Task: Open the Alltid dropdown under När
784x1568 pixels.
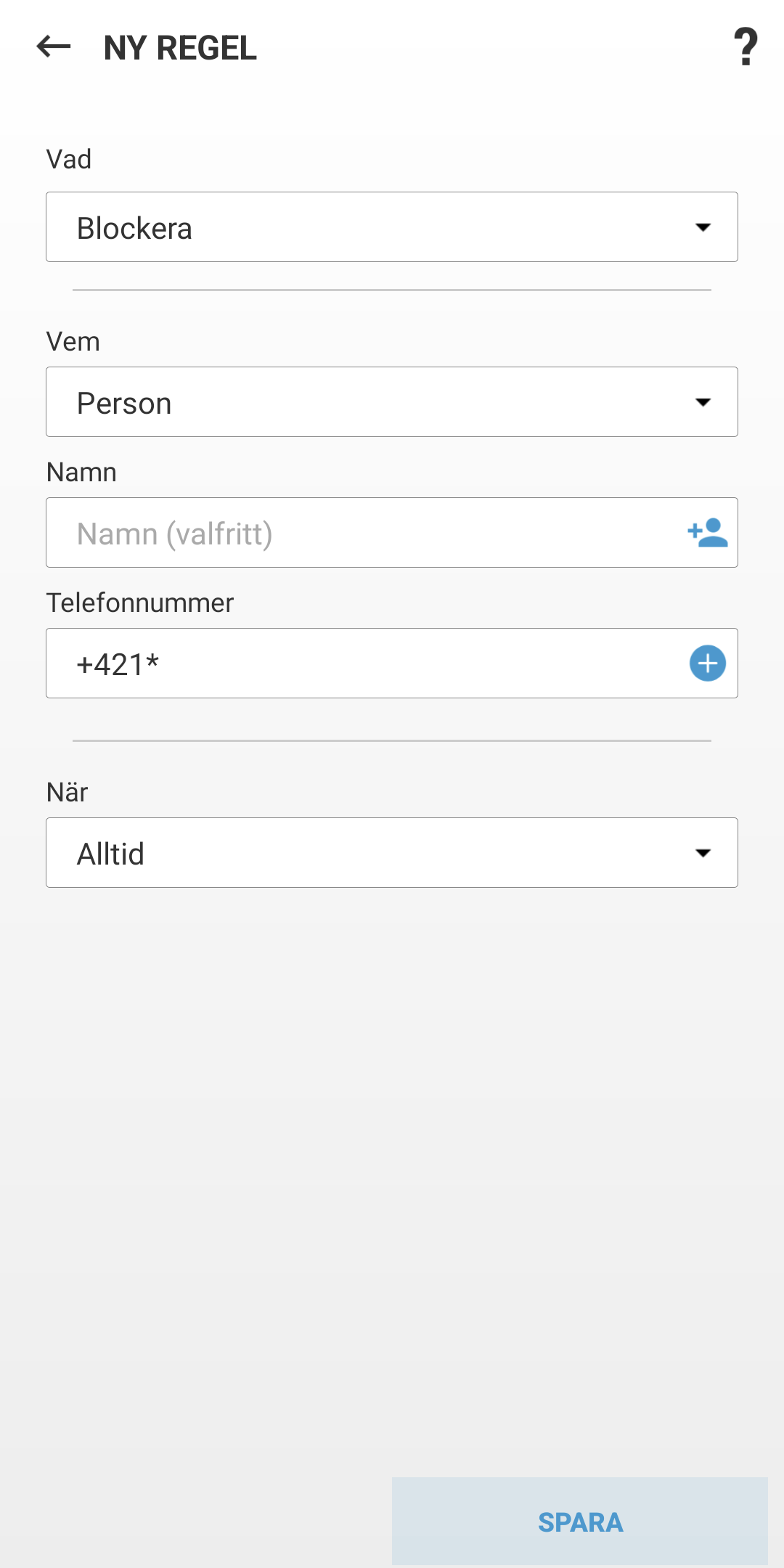Action: pos(392,852)
